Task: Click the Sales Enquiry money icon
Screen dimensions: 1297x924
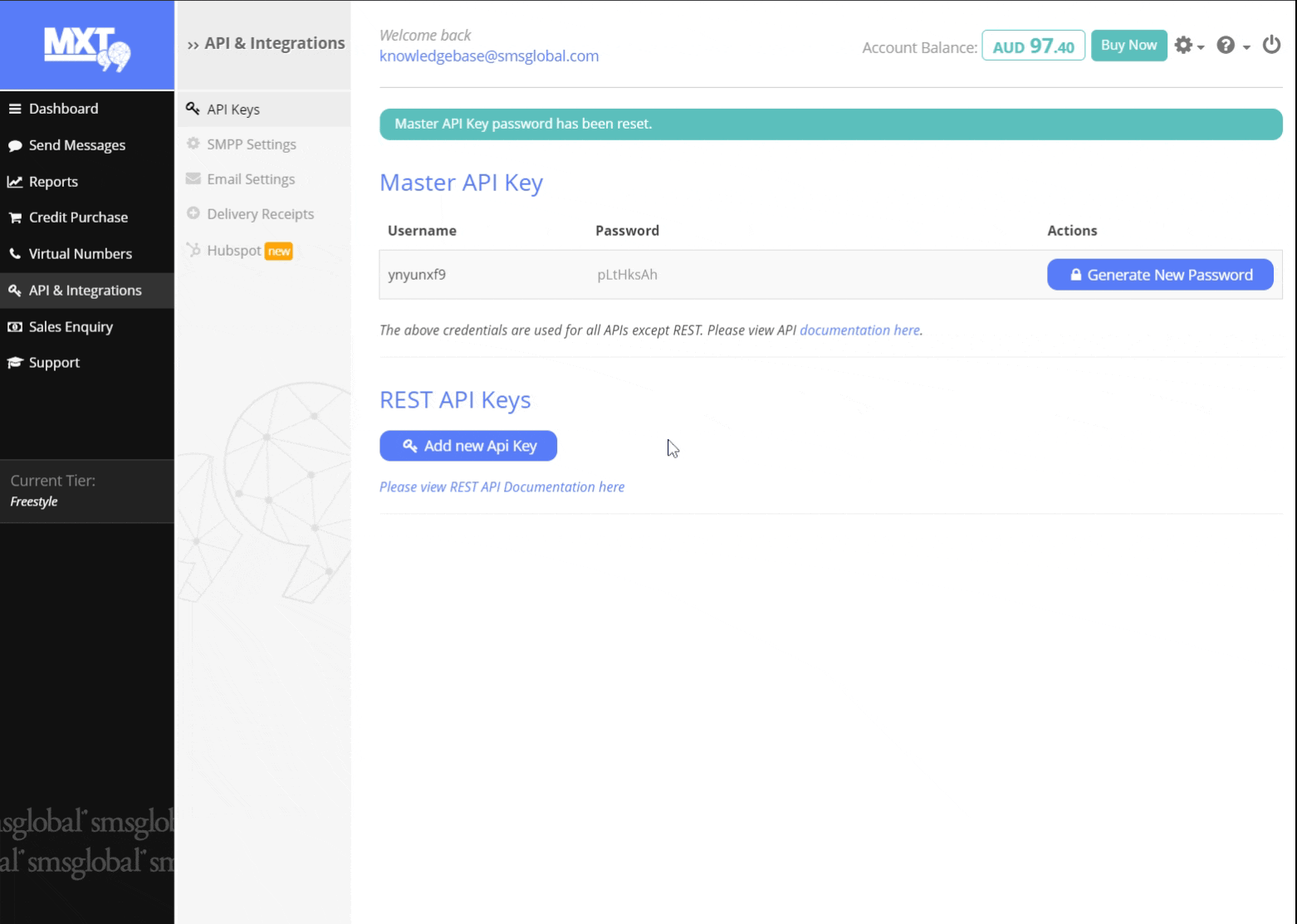Action: click(15, 327)
